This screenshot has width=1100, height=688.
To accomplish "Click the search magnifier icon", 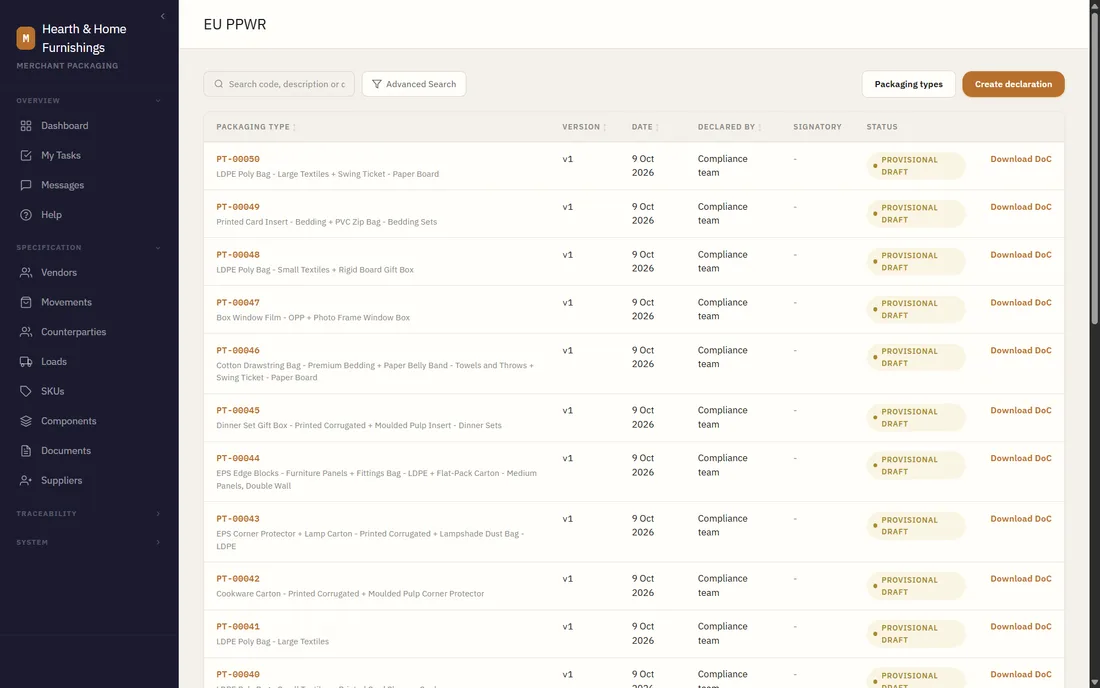I will 219,84.
